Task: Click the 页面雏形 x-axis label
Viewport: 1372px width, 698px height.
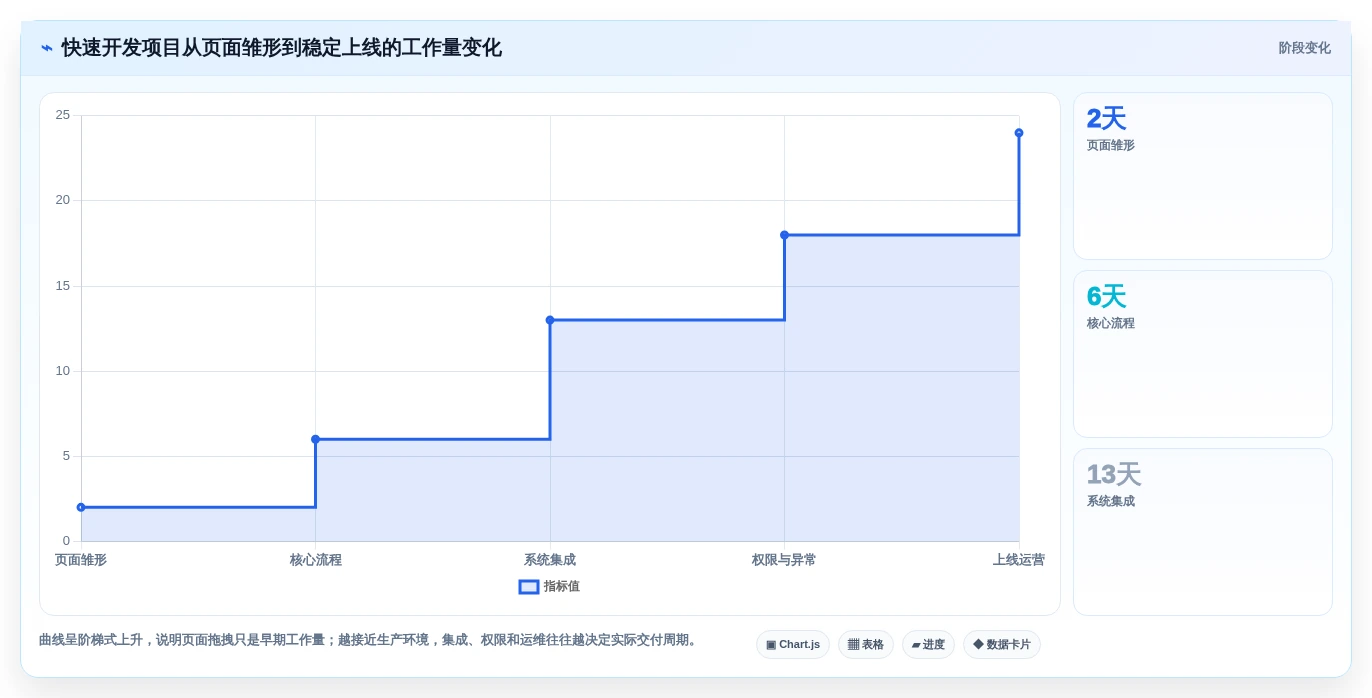Action: click(x=81, y=560)
